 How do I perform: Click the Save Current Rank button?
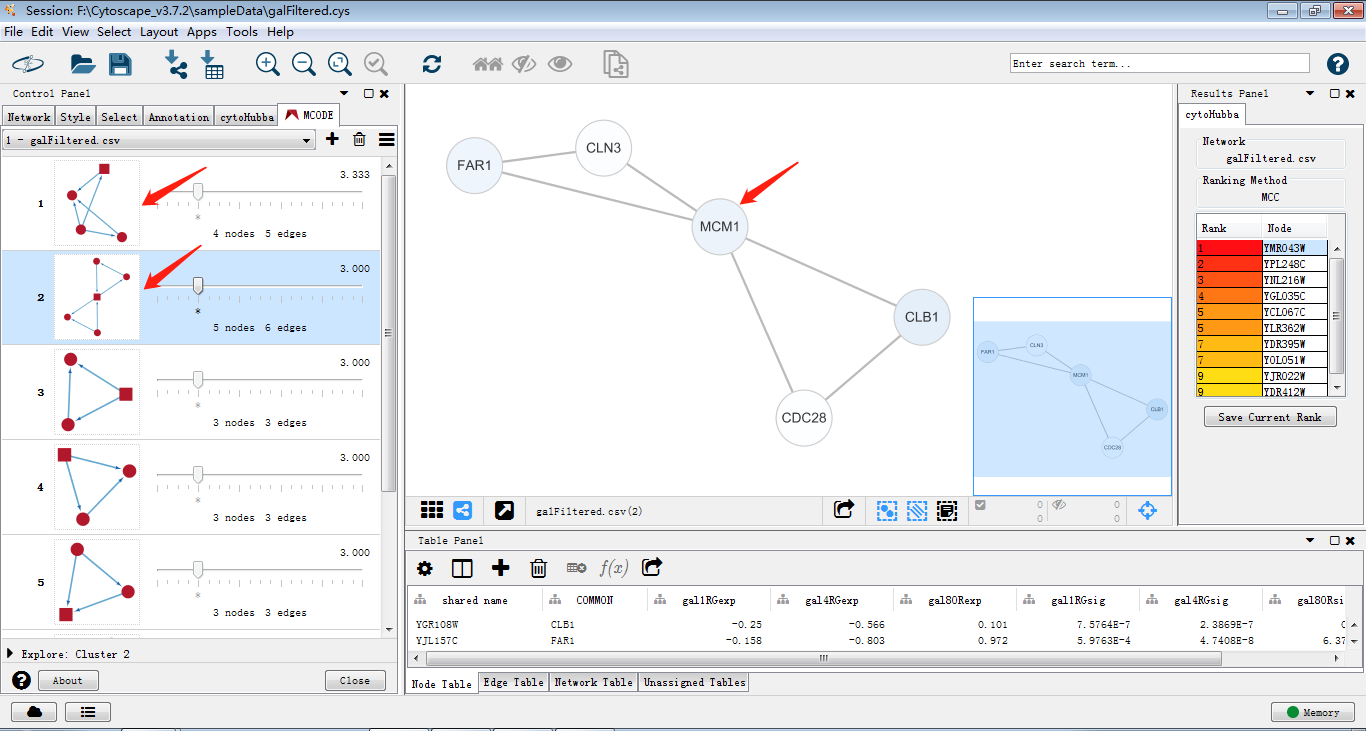tap(1270, 417)
